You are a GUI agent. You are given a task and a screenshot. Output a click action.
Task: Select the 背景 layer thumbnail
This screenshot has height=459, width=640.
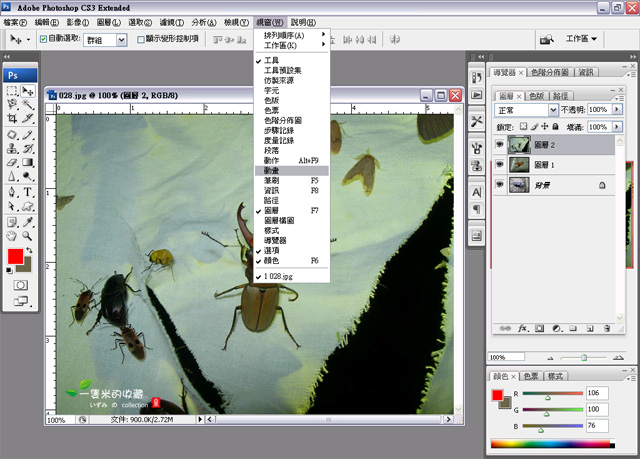point(518,184)
